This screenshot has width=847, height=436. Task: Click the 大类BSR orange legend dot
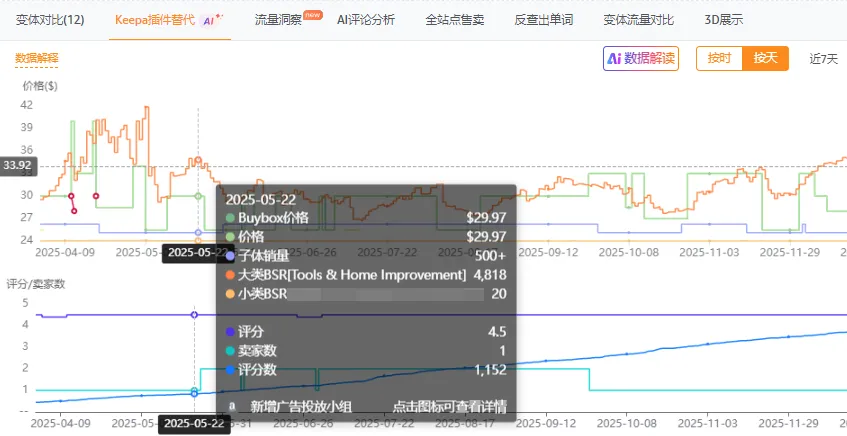click(x=230, y=275)
